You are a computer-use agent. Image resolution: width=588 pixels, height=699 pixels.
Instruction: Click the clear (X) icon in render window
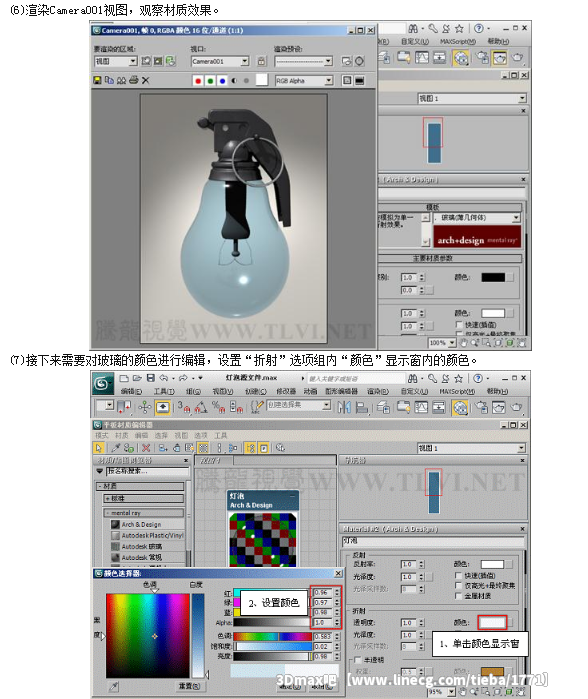[x=145, y=80]
